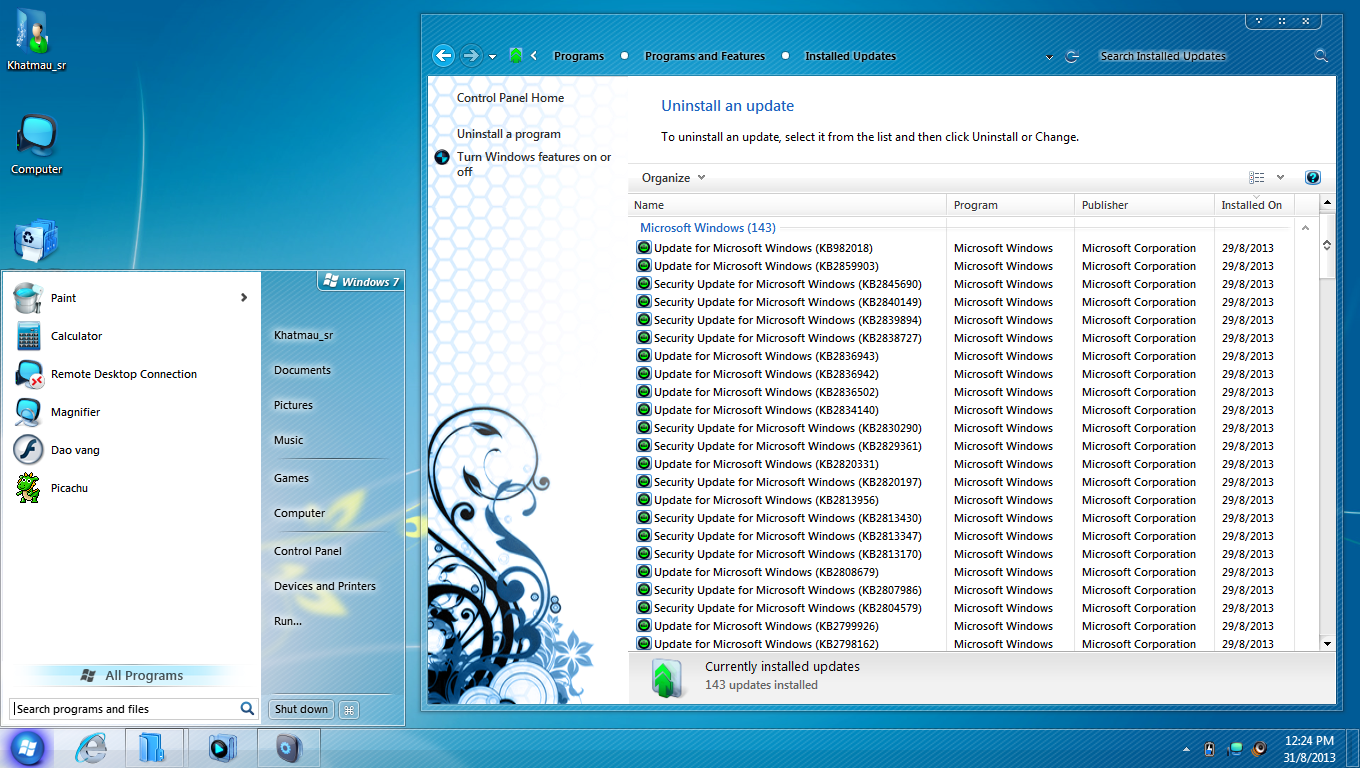Click Run... in Start menu
Image resolution: width=1360 pixels, height=768 pixels.
click(x=288, y=621)
